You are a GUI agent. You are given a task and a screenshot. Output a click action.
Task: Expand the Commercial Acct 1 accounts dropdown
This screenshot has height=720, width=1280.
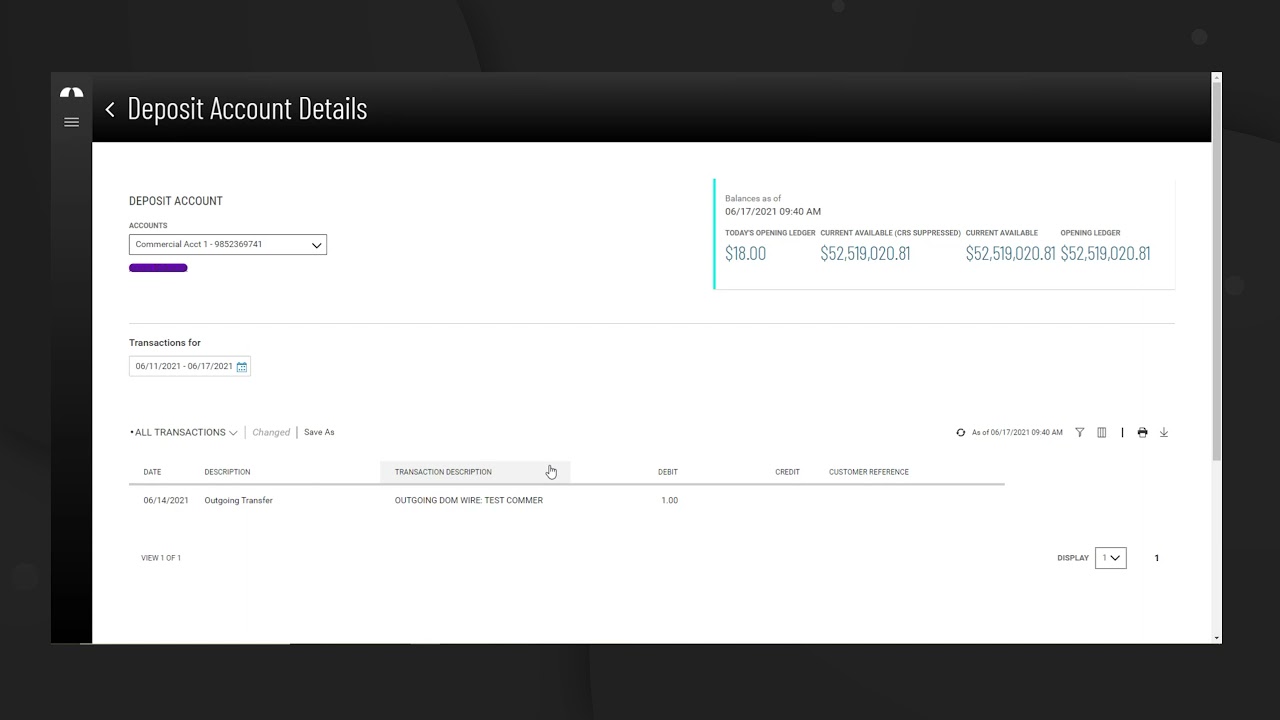(x=228, y=245)
